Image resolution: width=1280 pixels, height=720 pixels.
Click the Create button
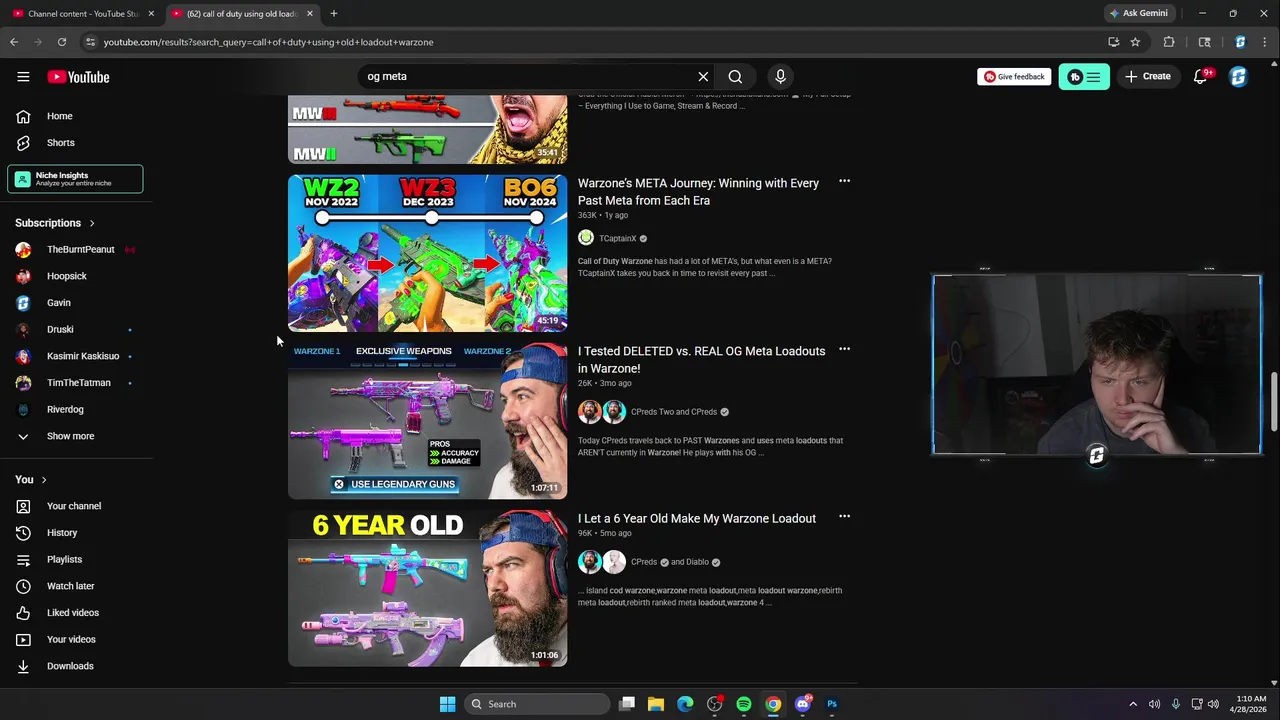click(1148, 76)
